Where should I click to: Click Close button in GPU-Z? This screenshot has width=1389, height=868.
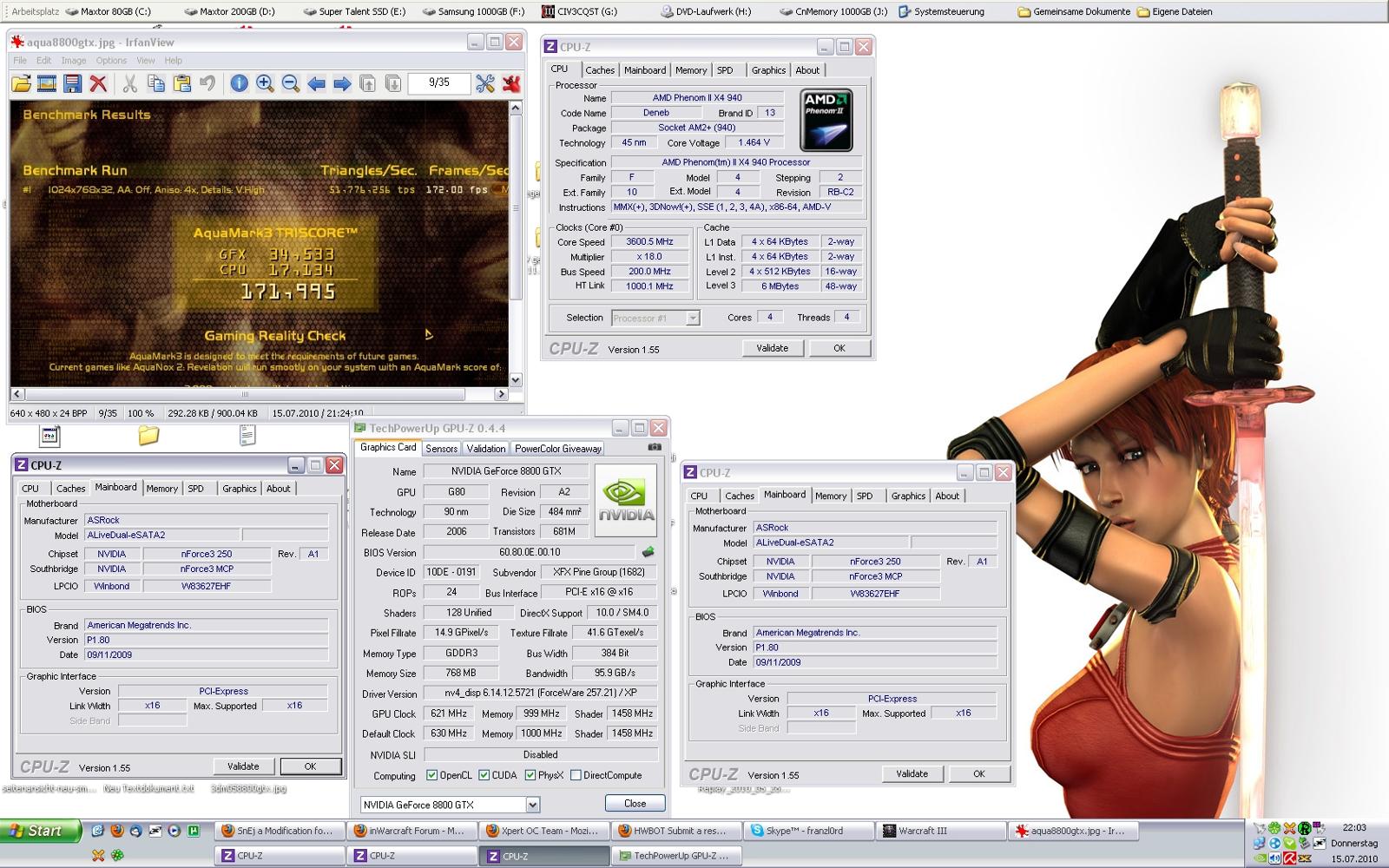635,804
